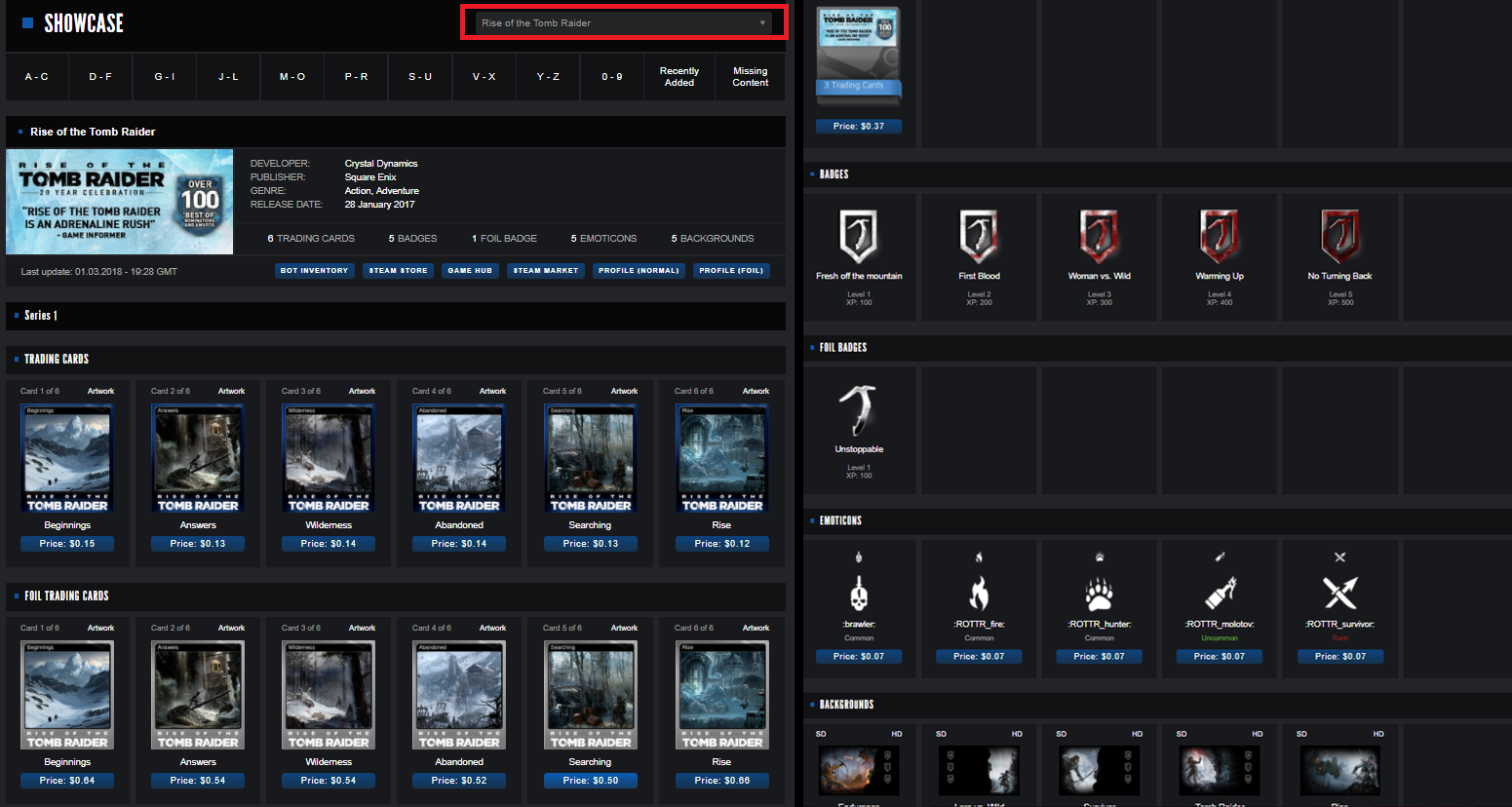Screen dimensions: 1512x807
Task: Open the Rise of the Tomb Raider game selector dropdown
Action: coord(624,22)
